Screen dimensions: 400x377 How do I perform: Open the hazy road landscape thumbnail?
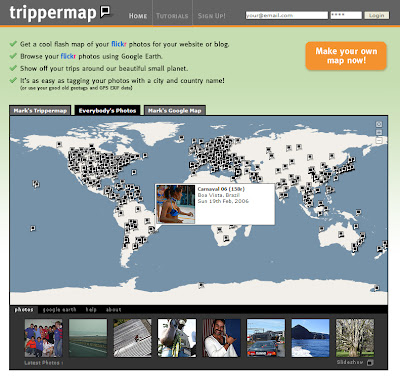pos(88,338)
